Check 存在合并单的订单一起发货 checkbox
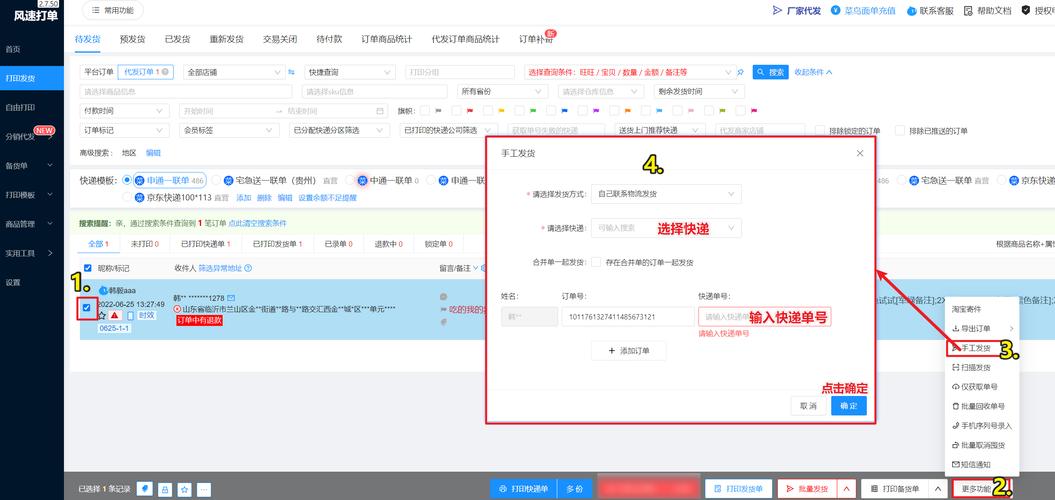1055x500 pixels. pyautogui.click(x=597, y=262)
